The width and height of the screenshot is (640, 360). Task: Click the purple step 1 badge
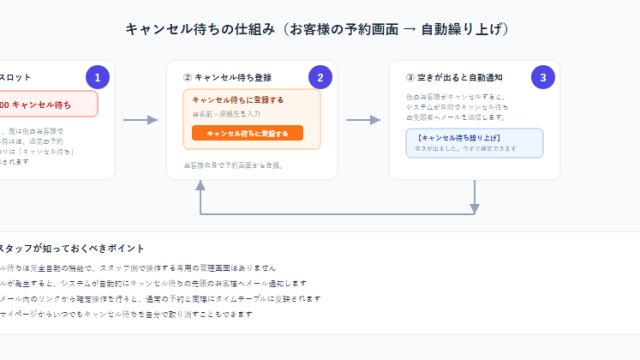[98, 77]
